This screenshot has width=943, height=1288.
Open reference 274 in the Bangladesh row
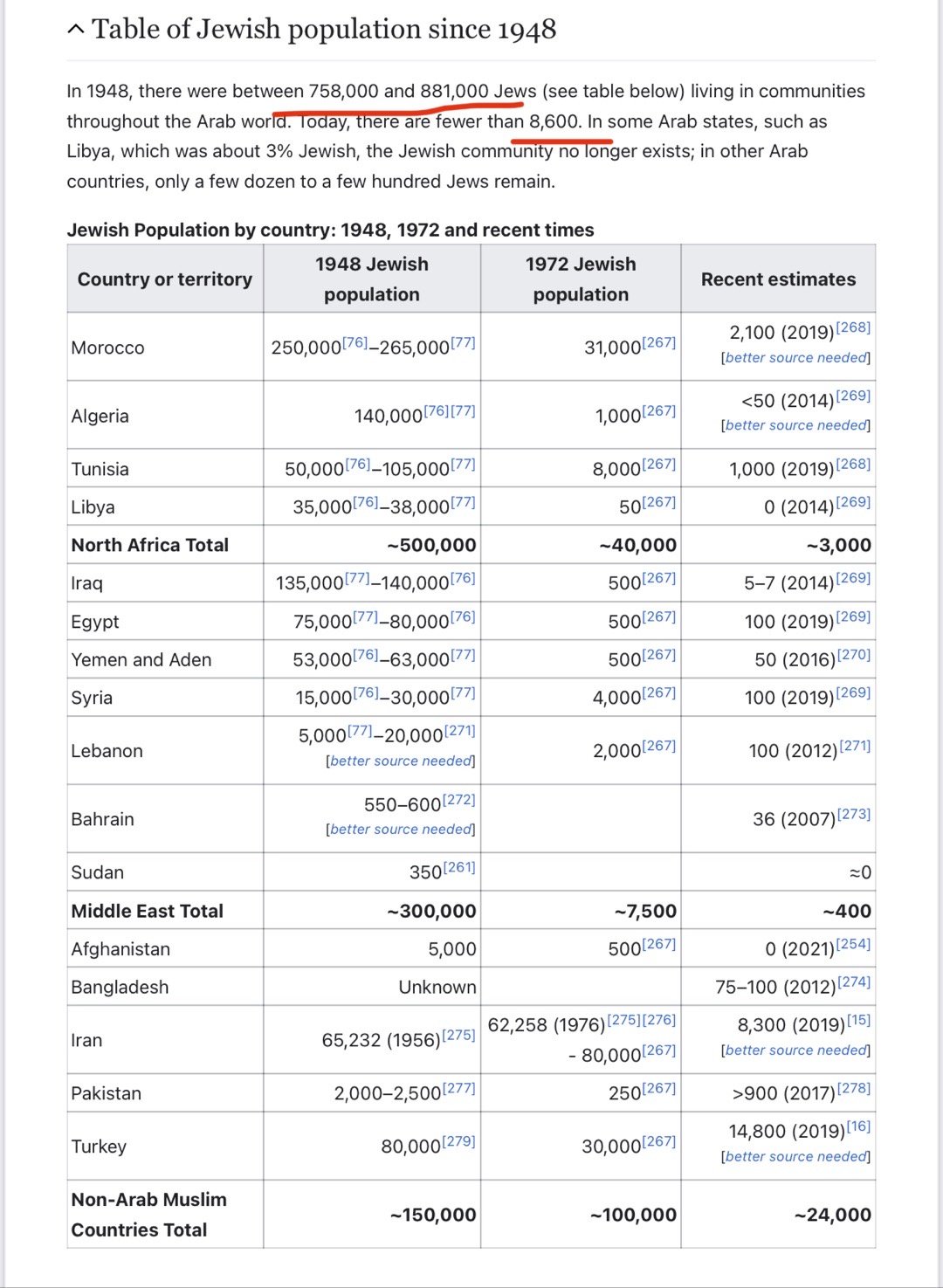853,982
